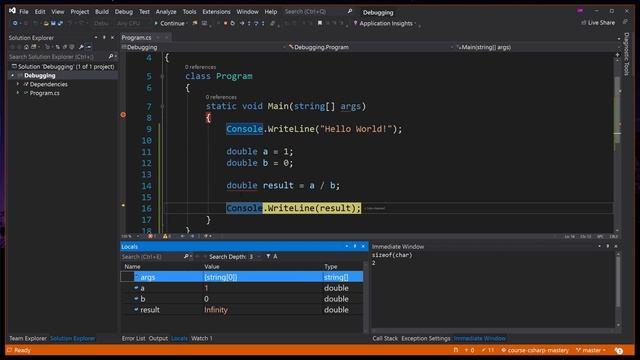Select the 'result' row in Locals
Screen dimensions: 640x360
tap(242, 309)
